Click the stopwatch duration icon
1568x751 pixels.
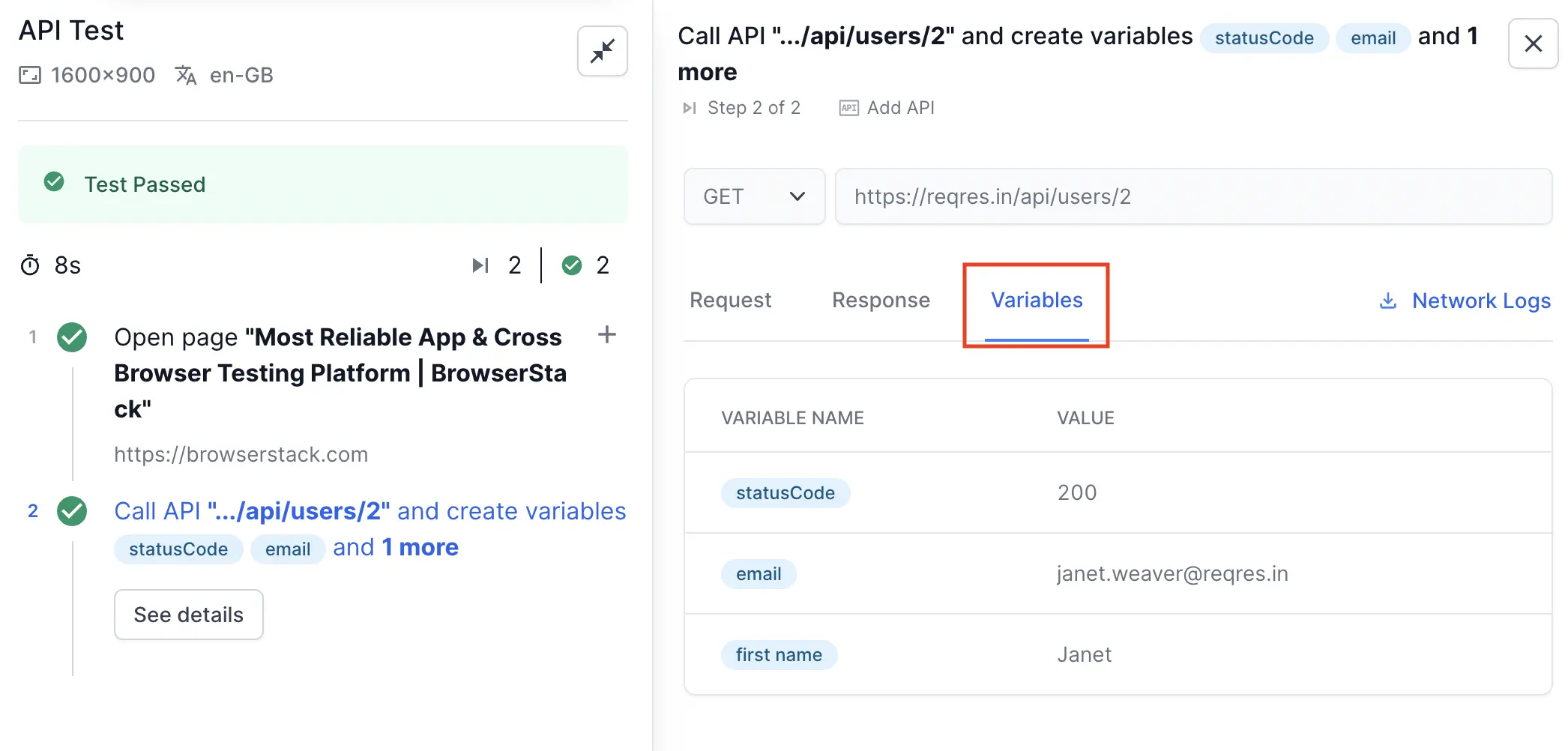tap(30, 265)
